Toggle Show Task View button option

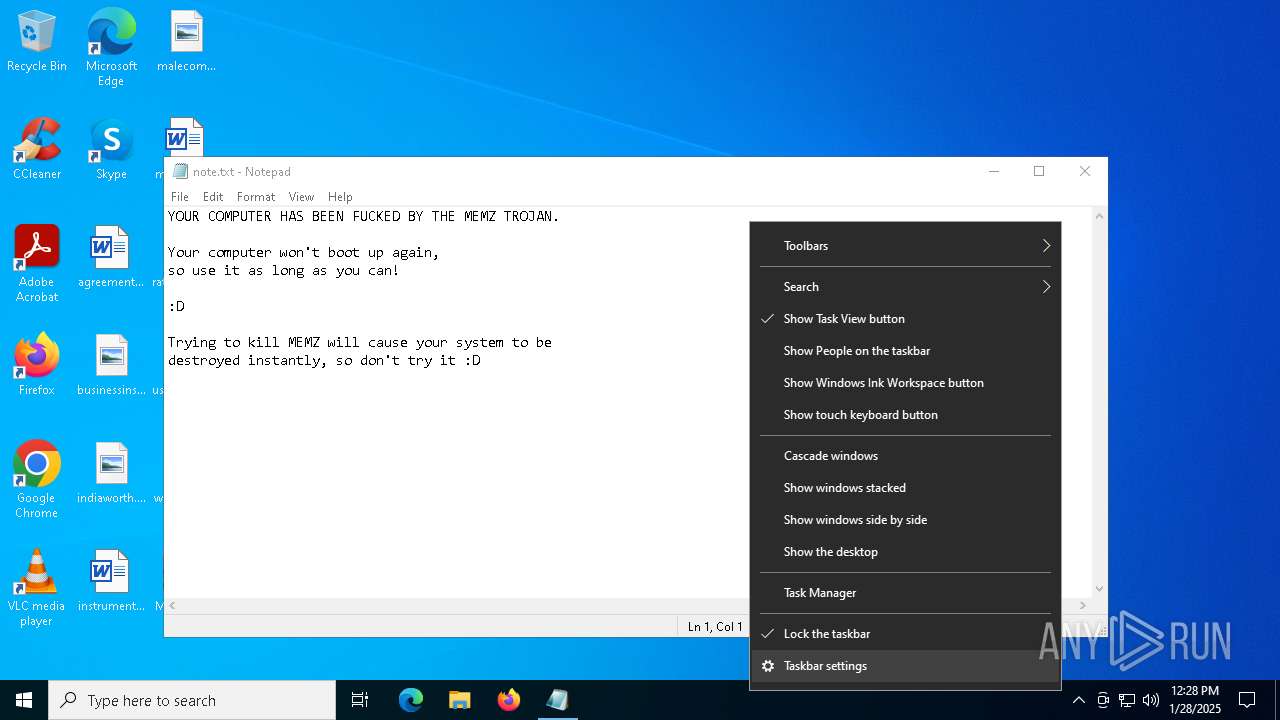point(905,319)
